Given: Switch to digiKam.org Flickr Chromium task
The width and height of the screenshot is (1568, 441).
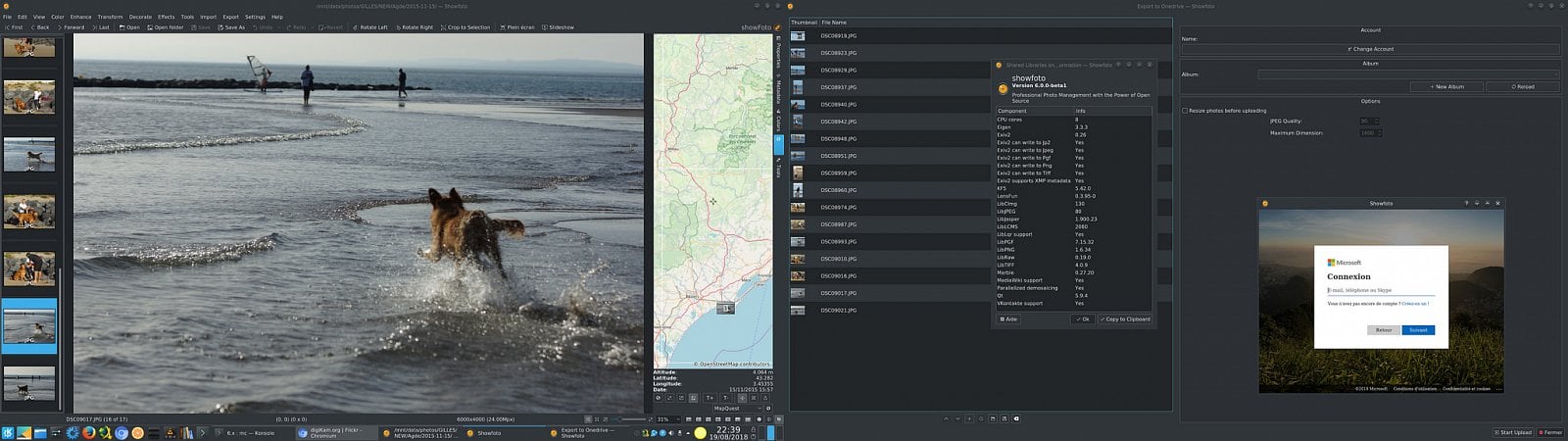Looking at the screenshot, I should click(x=336, y=432).
